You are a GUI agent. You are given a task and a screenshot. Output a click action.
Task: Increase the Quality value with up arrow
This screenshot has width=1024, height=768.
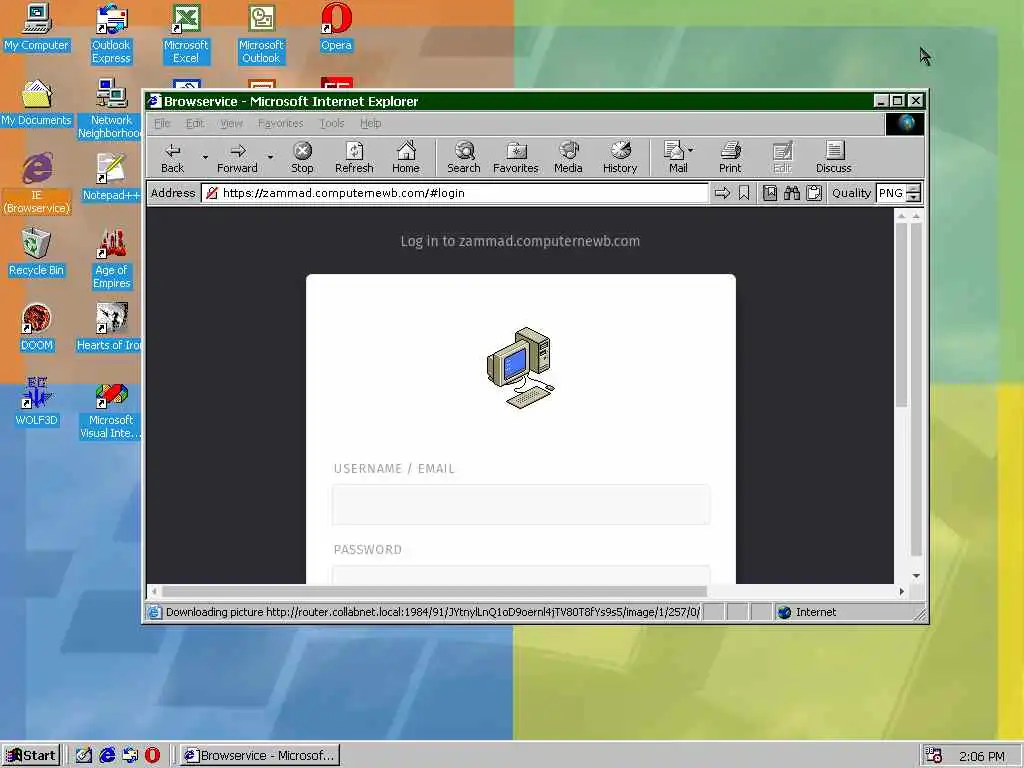click(x=914, y=188)
